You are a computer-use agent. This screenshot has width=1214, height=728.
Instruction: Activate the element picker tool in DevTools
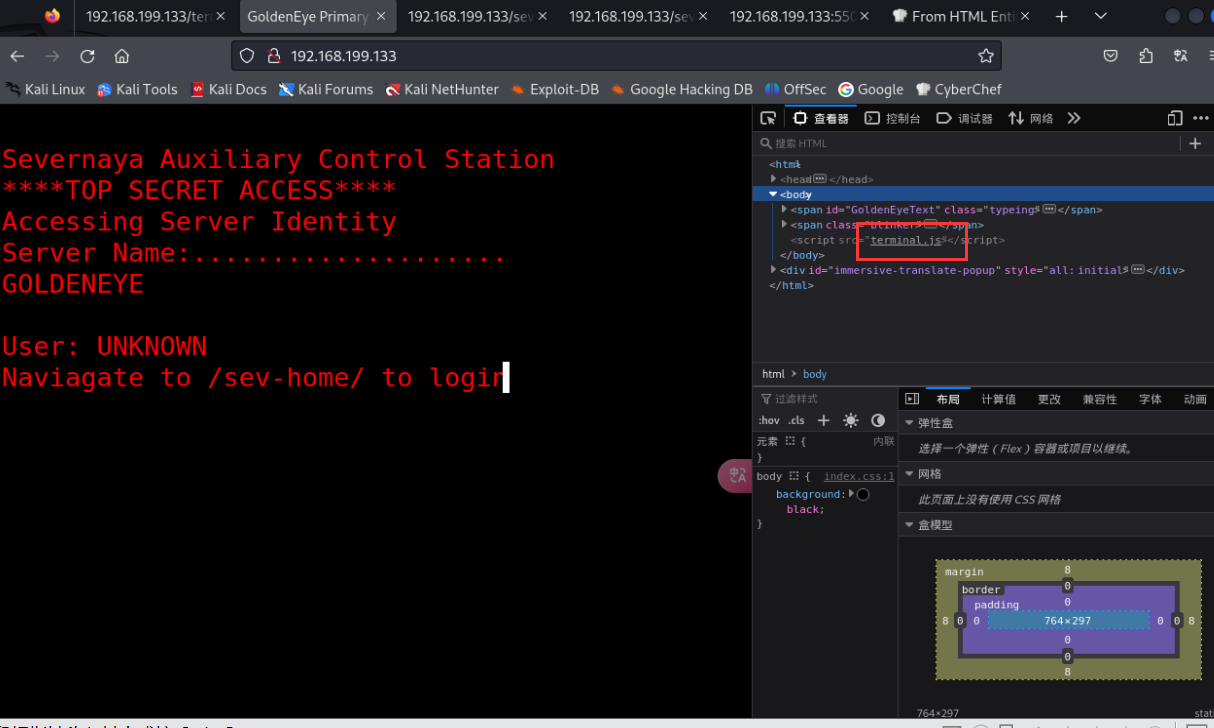(x=768, y=118)
